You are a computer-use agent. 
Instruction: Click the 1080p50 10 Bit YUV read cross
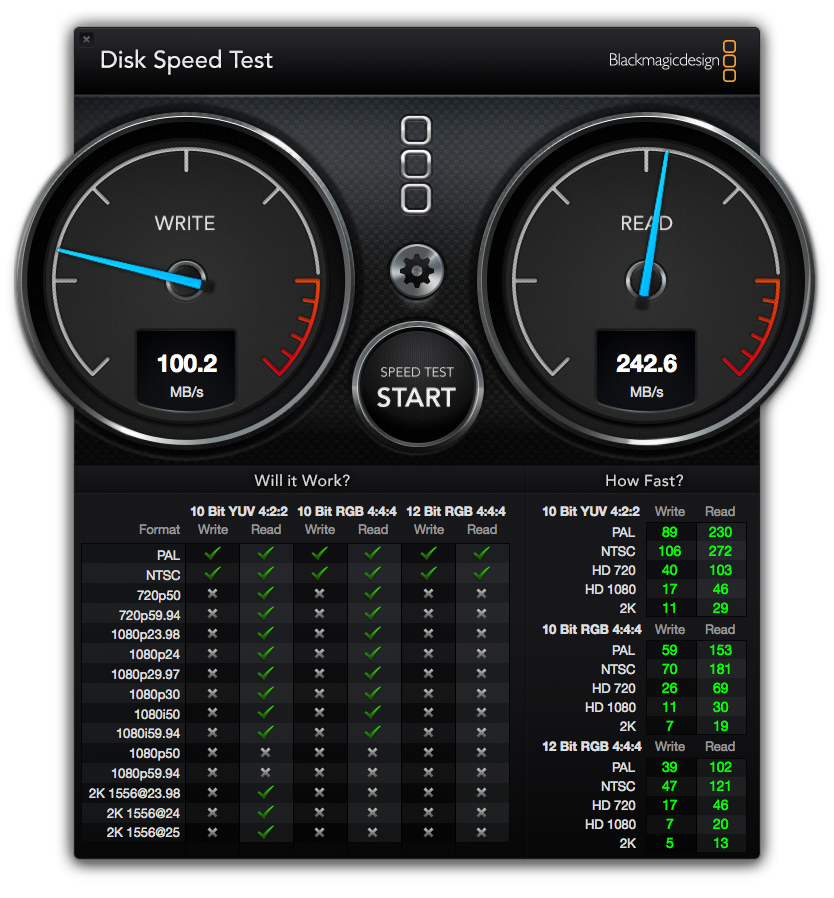coord(265,753)
